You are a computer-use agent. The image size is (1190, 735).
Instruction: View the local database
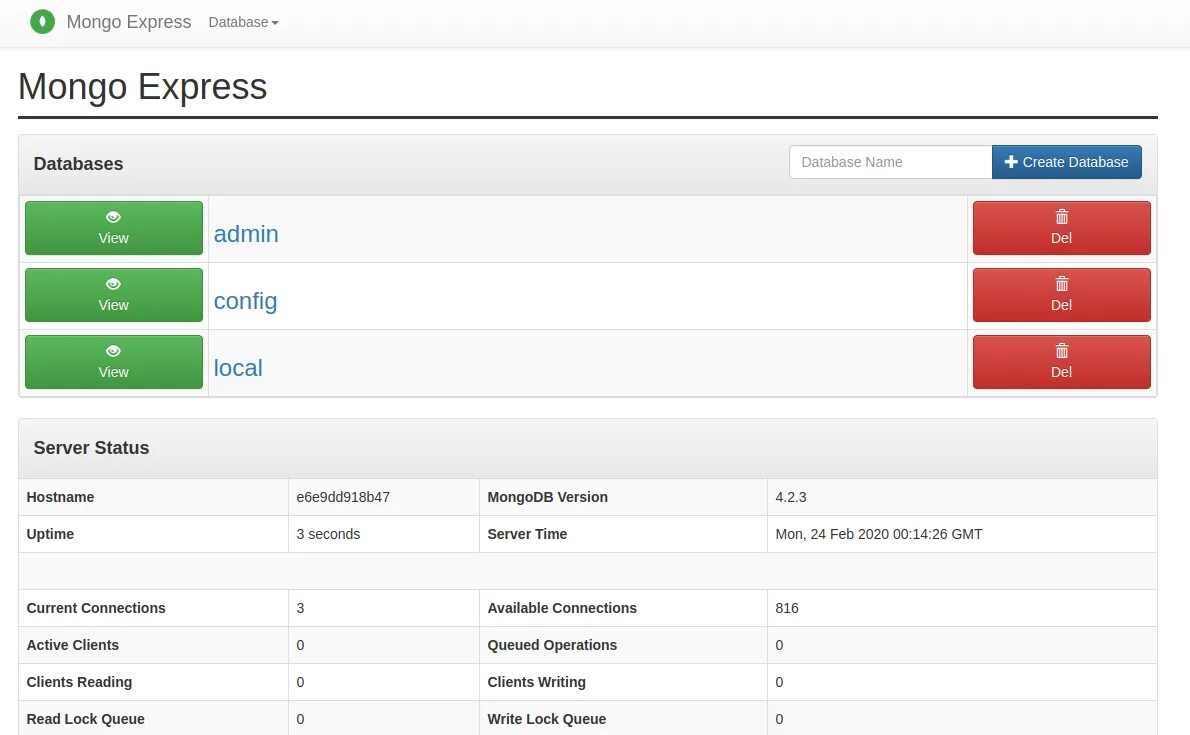pos(114,361)
